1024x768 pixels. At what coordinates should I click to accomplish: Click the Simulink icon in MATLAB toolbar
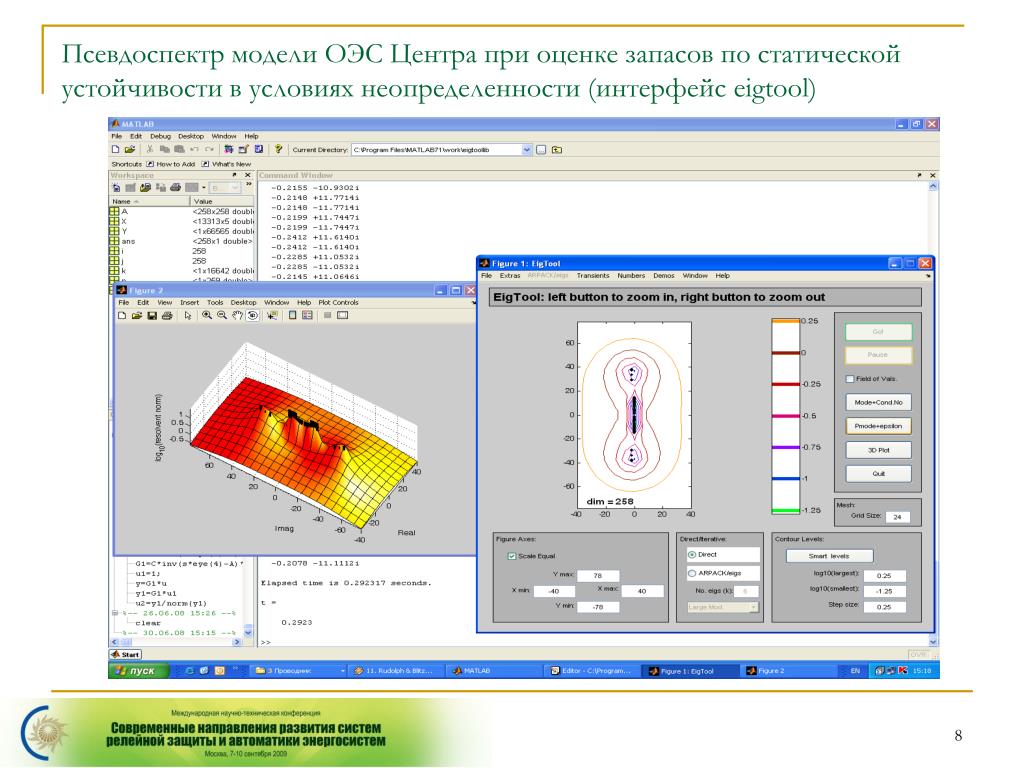[229, 150]
